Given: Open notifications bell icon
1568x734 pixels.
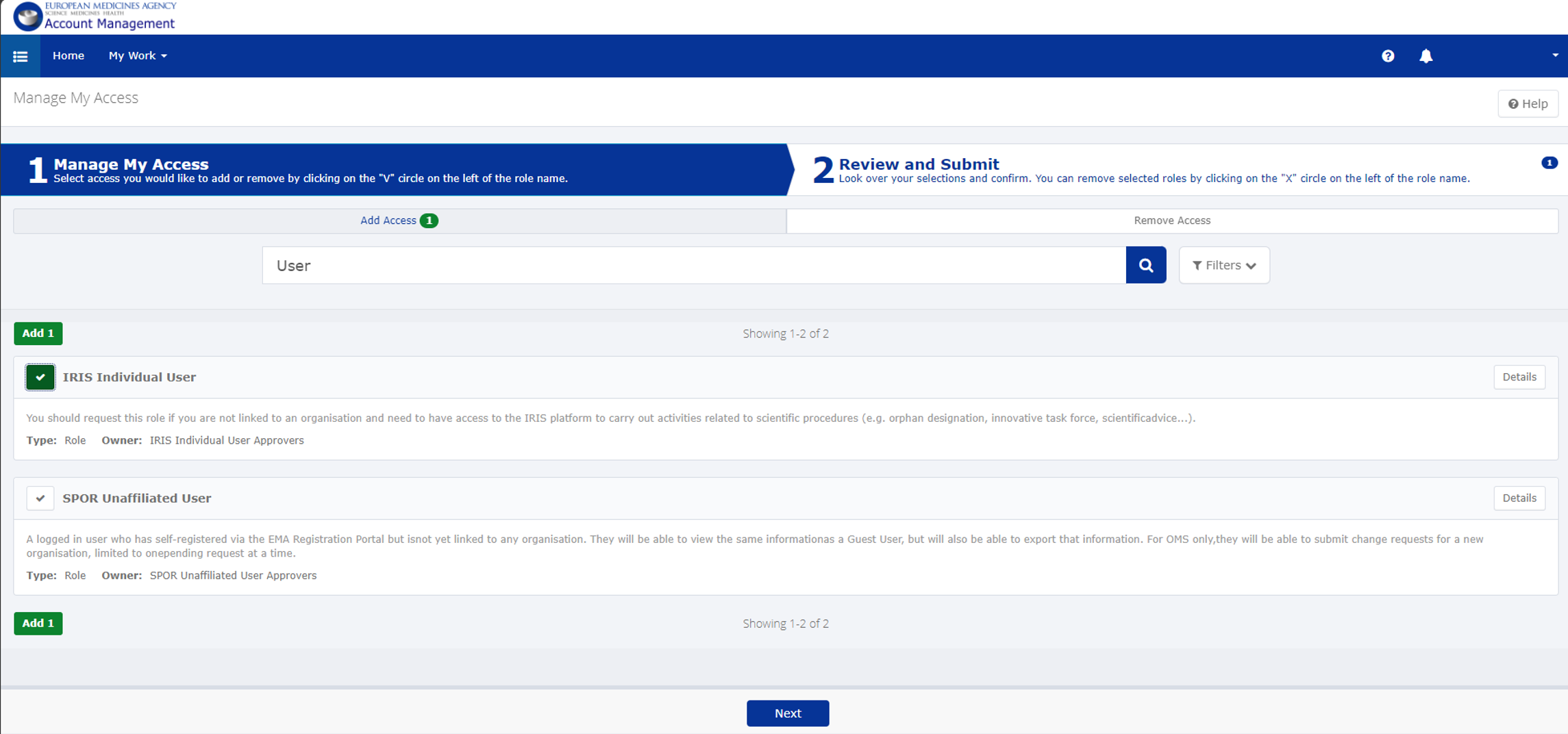Looking at the screenshot, I should (1426, 56).
